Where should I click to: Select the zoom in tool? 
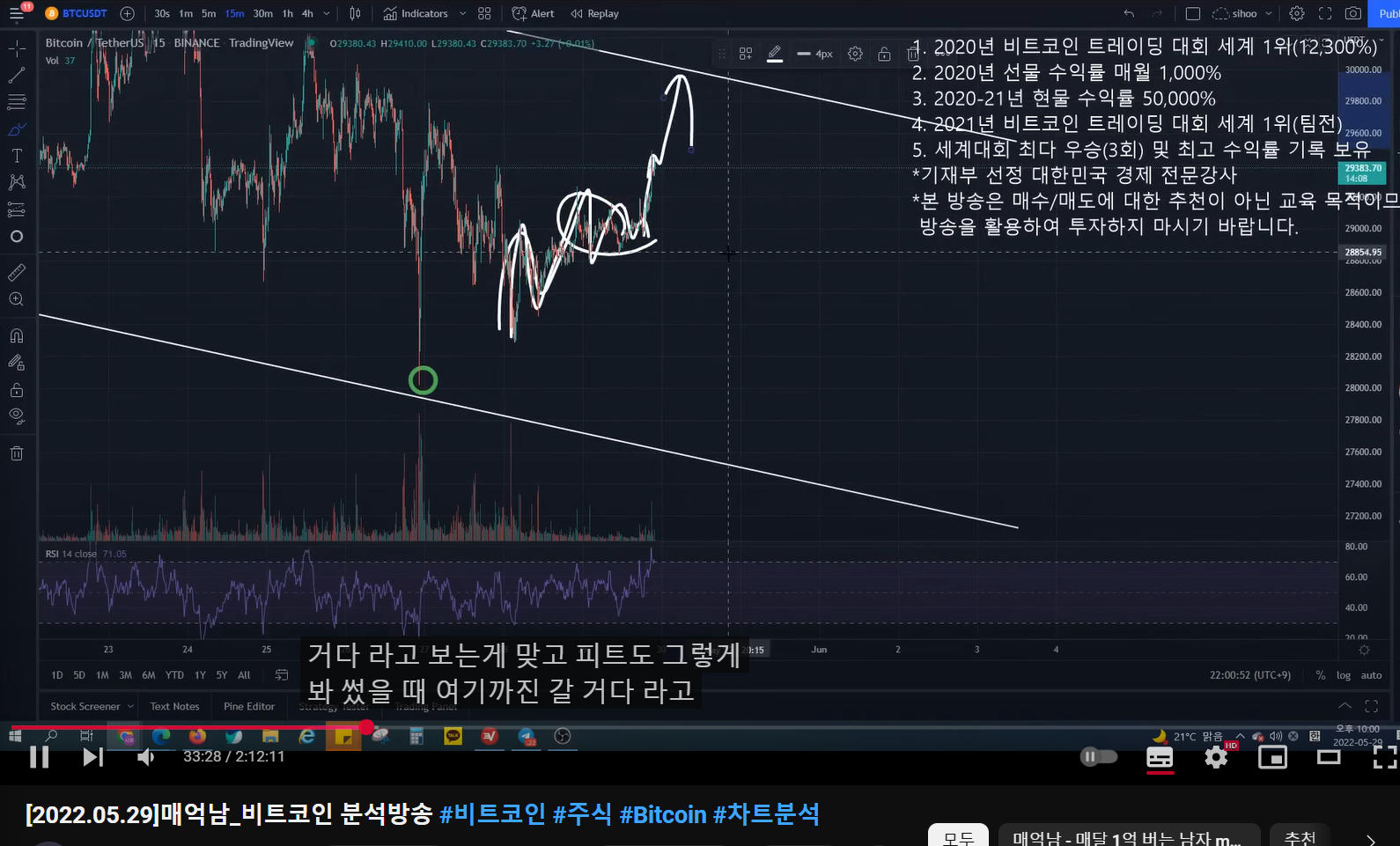coord(17,299)
